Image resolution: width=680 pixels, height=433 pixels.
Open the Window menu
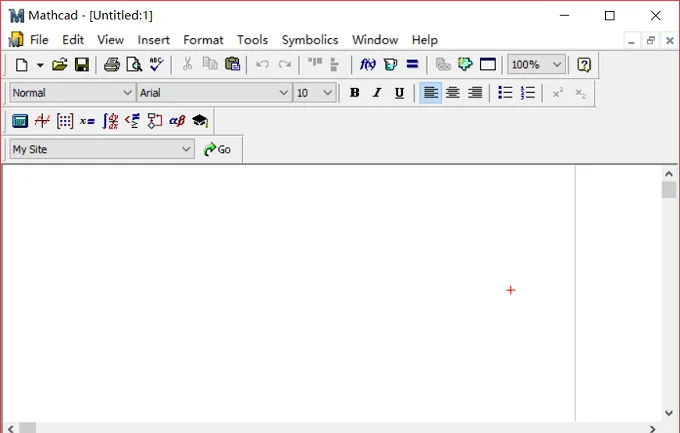click(375, 40)
